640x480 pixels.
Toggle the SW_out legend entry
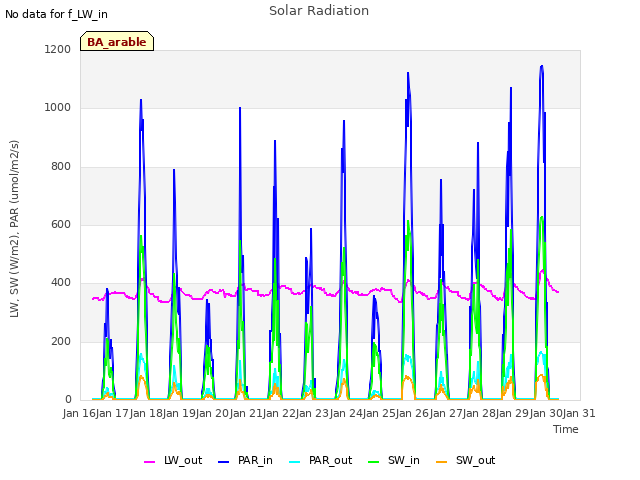coord(465,460)
